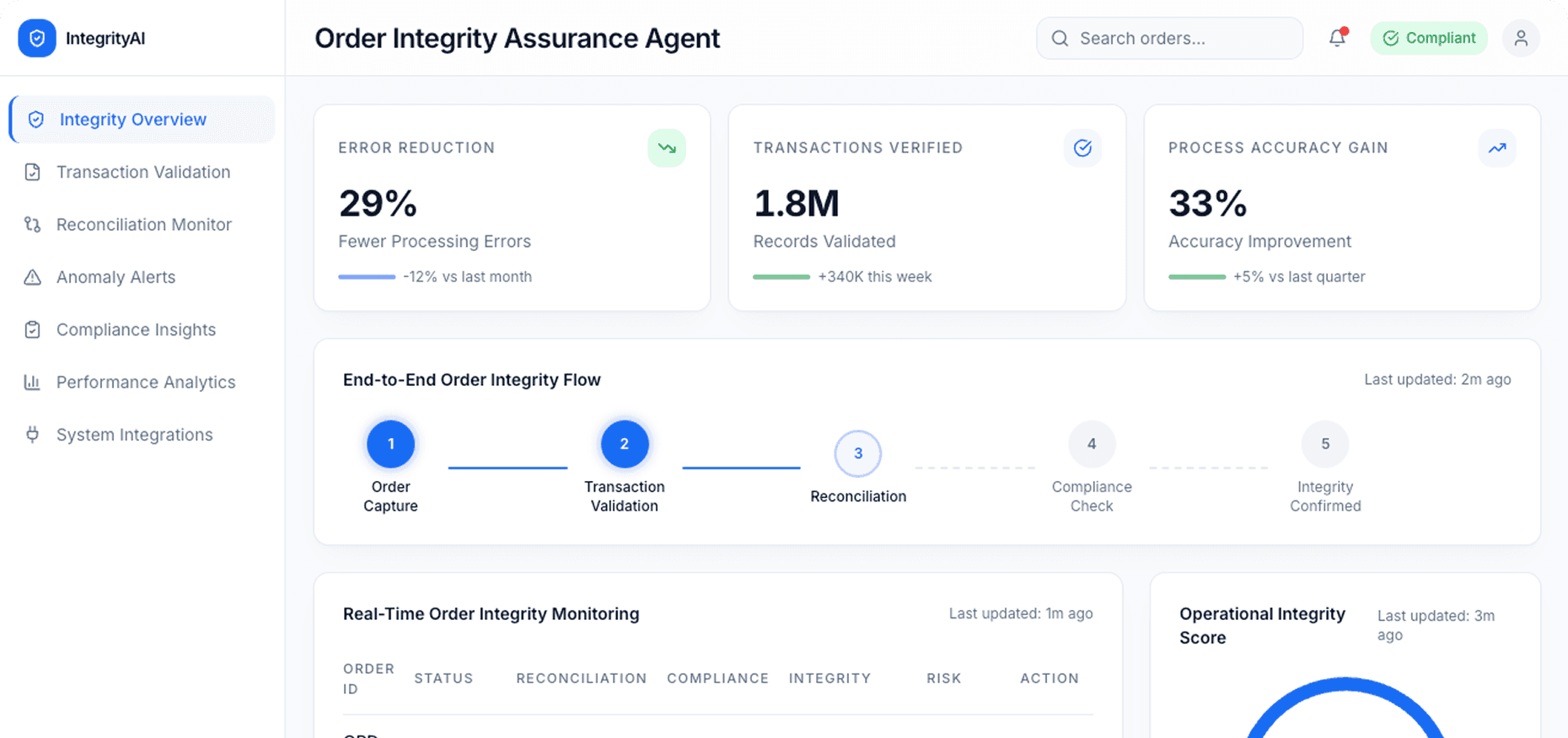Go to Transaction Validation page

tap(142, 172)
